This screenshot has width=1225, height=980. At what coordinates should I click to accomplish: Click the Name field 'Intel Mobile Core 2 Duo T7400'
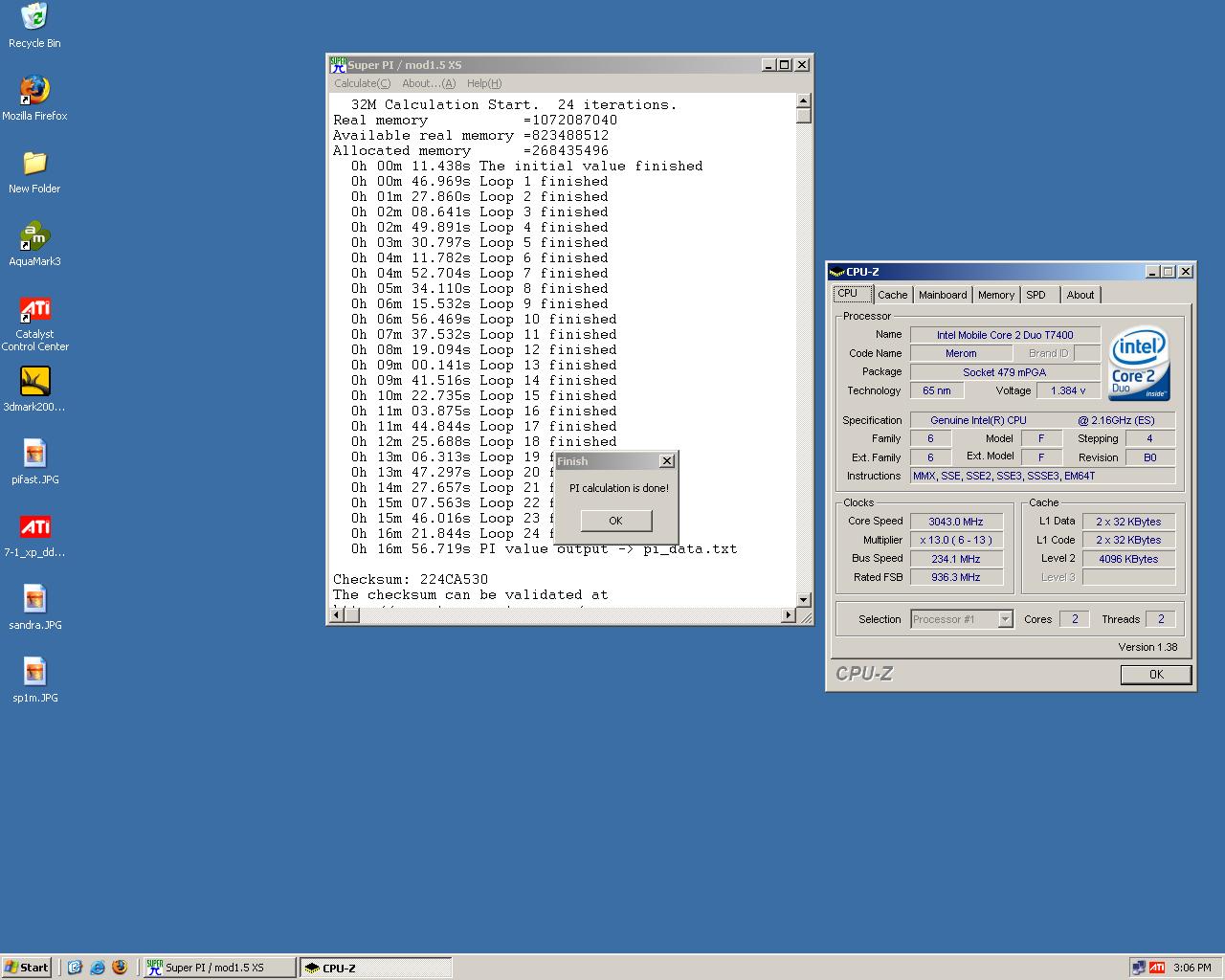pyautogui.click(x=1005, y=335)
